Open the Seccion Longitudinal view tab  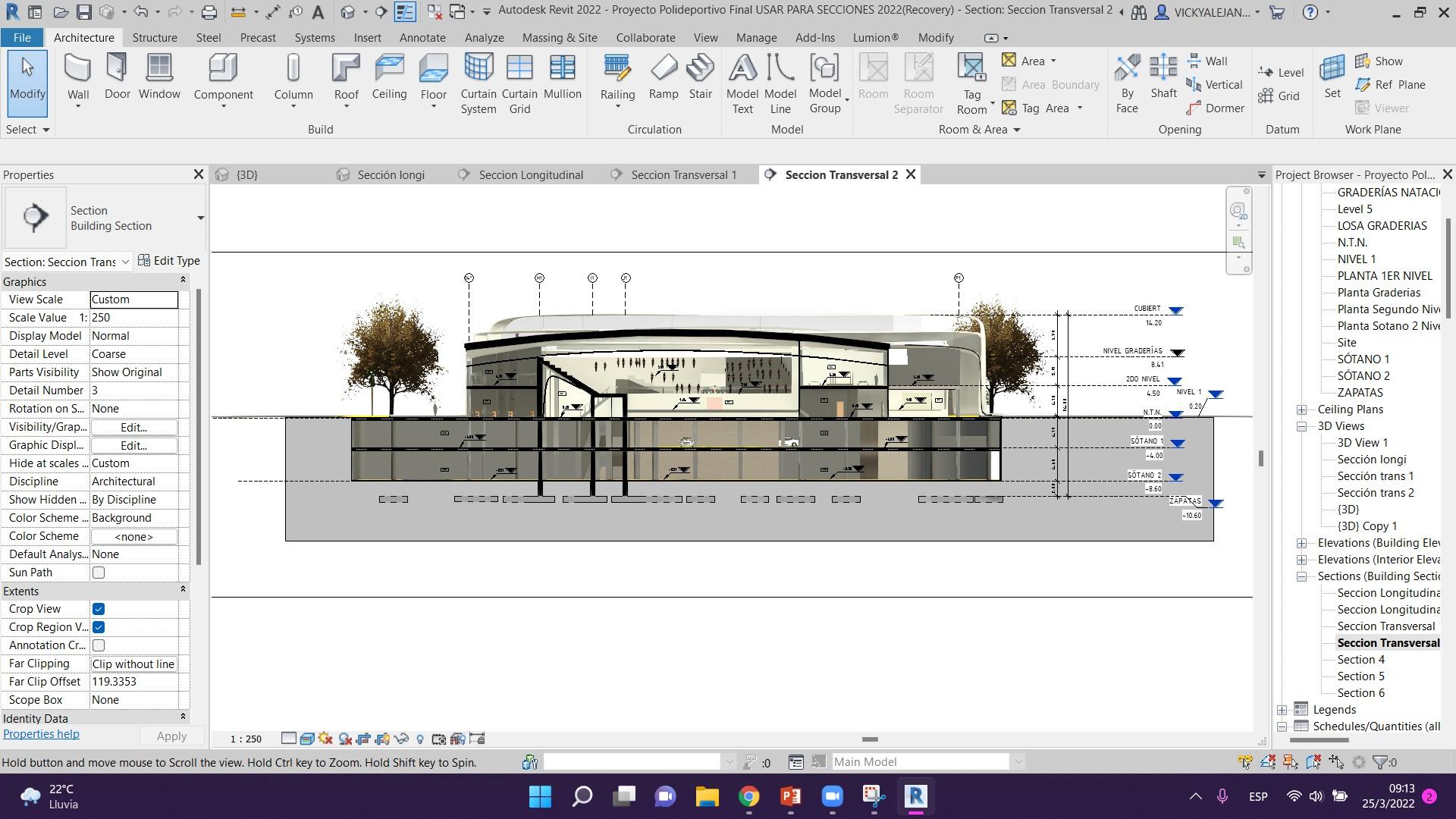point(530,174)
